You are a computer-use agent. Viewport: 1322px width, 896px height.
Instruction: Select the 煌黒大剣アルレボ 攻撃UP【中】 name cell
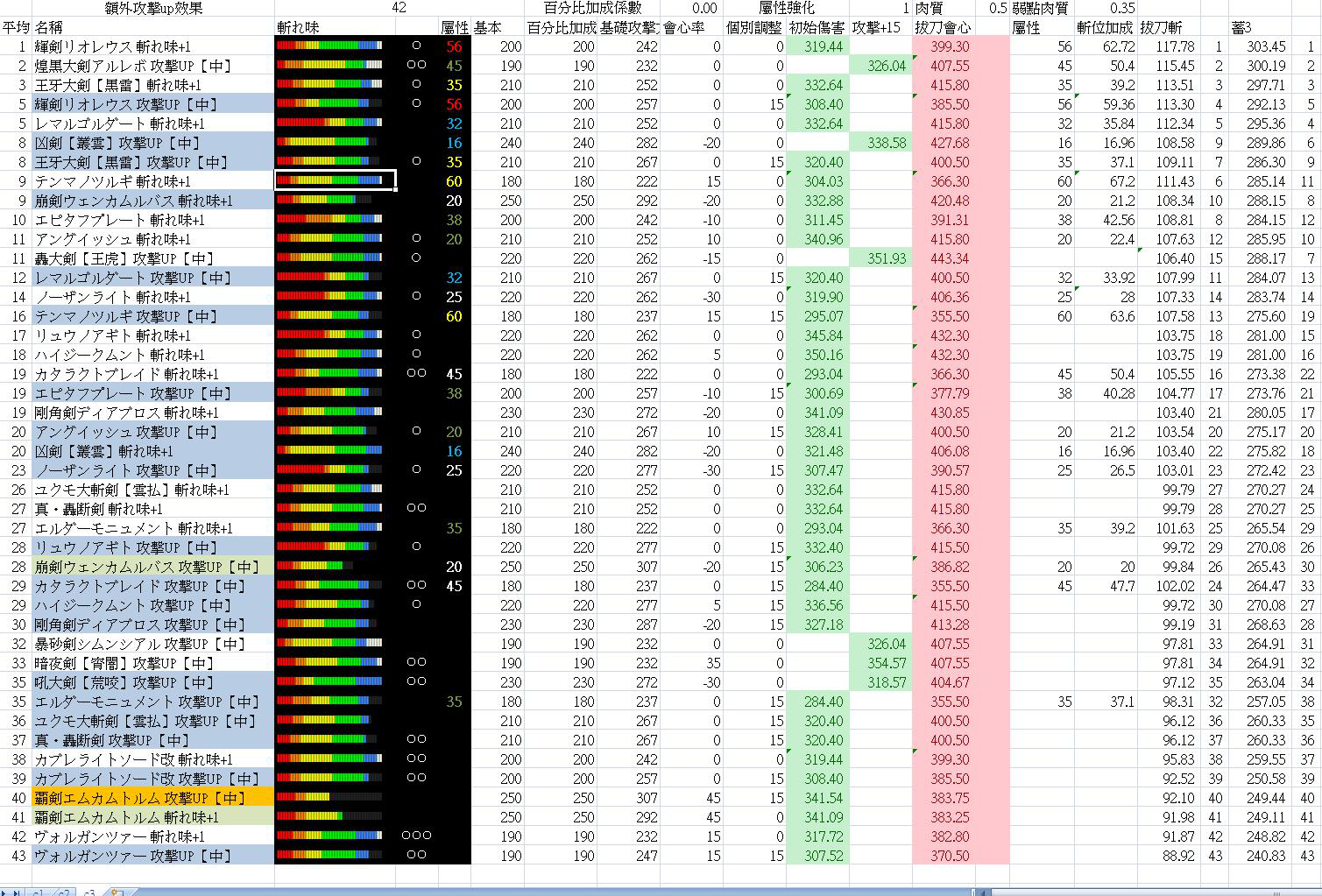[152, 66]
